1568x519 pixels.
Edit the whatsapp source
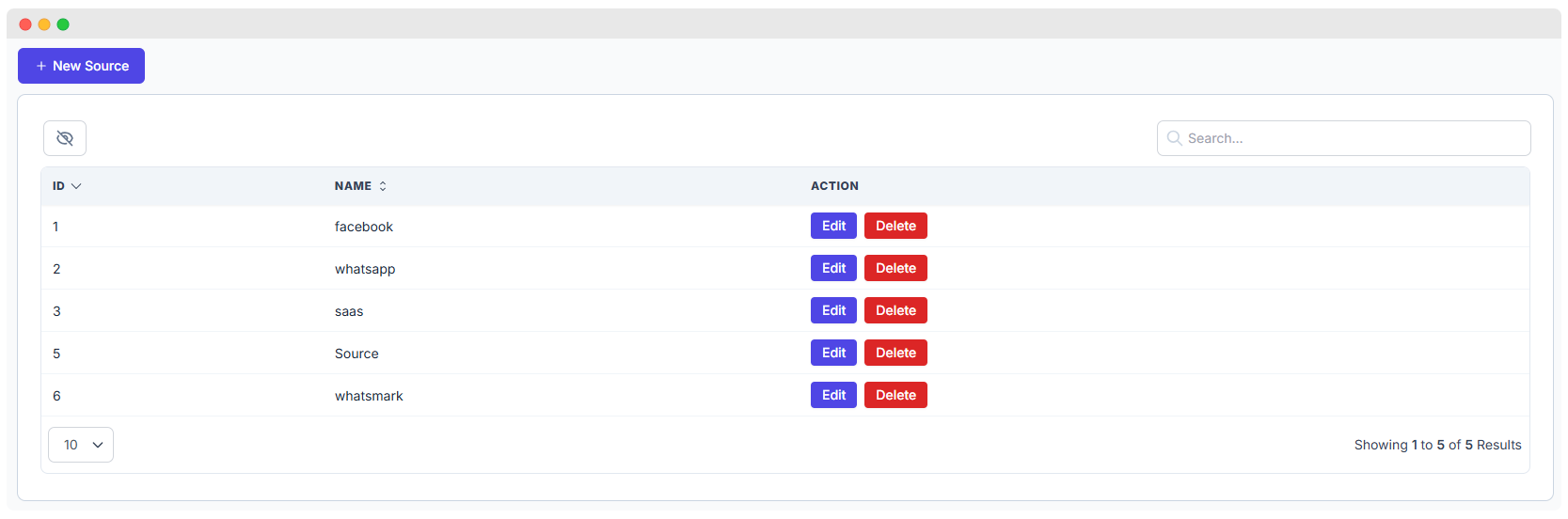[833, 268]
